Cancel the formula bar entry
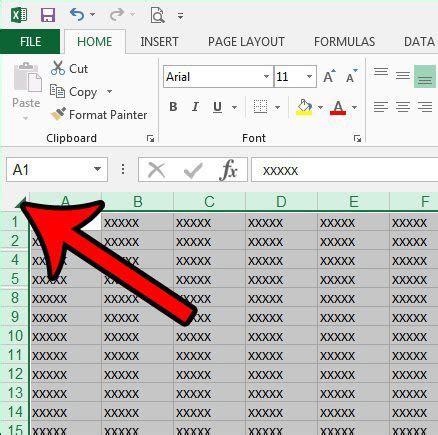438x435 pixels. click(x=156, y=170)
